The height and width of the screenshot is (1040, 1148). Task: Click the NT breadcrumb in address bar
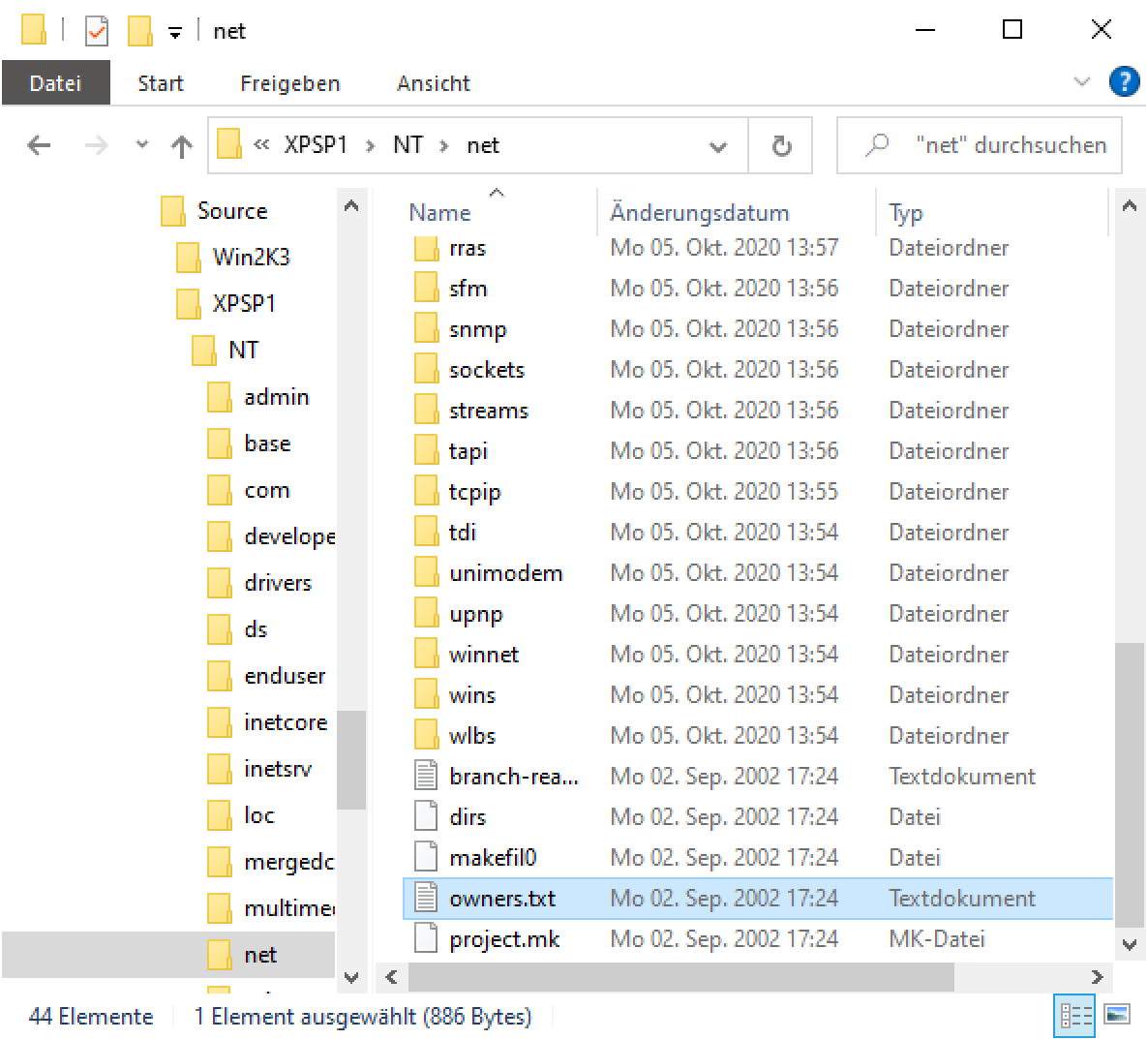(x=408, y=145)
